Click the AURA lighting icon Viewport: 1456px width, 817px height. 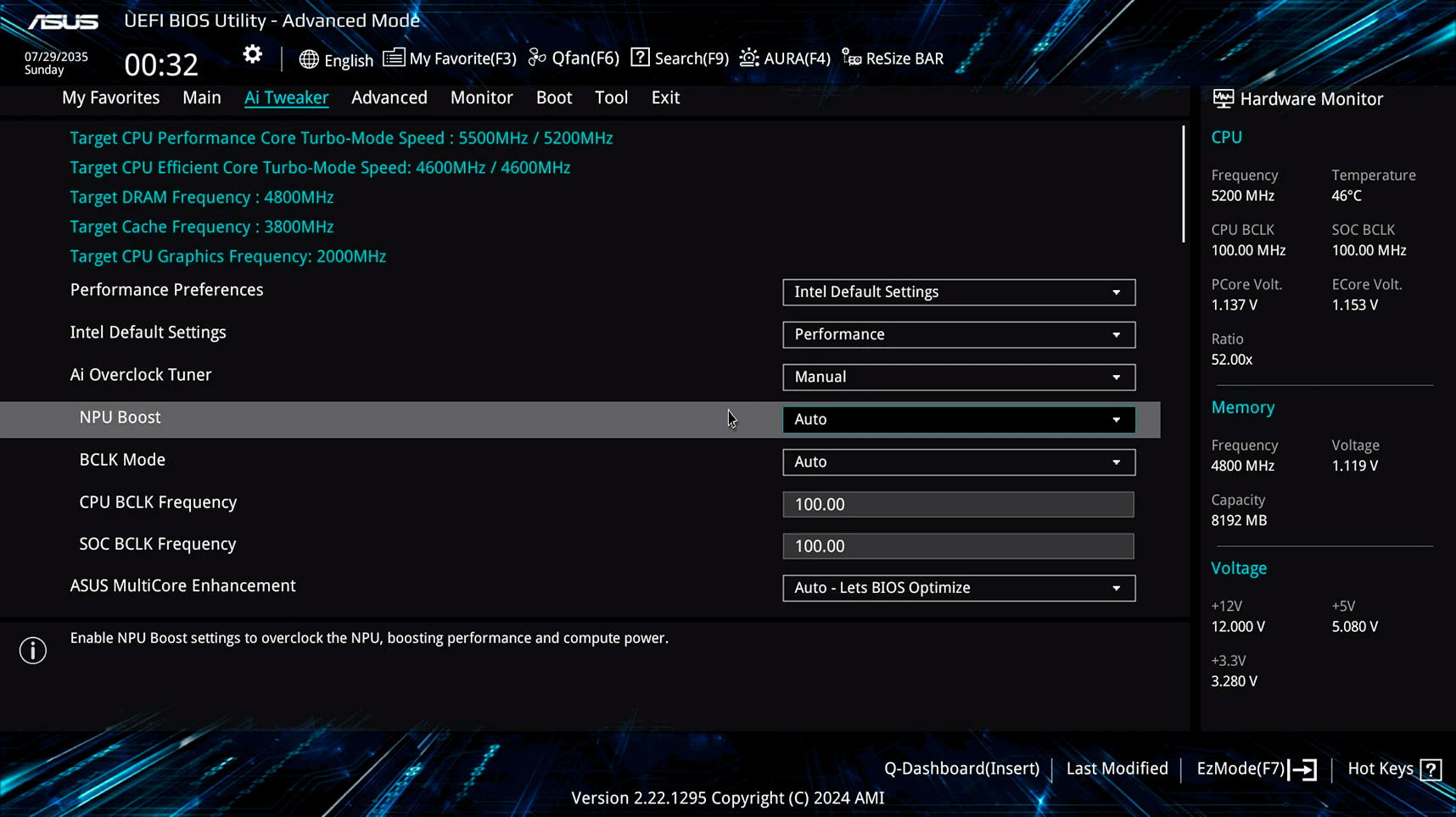pos(749,58)
